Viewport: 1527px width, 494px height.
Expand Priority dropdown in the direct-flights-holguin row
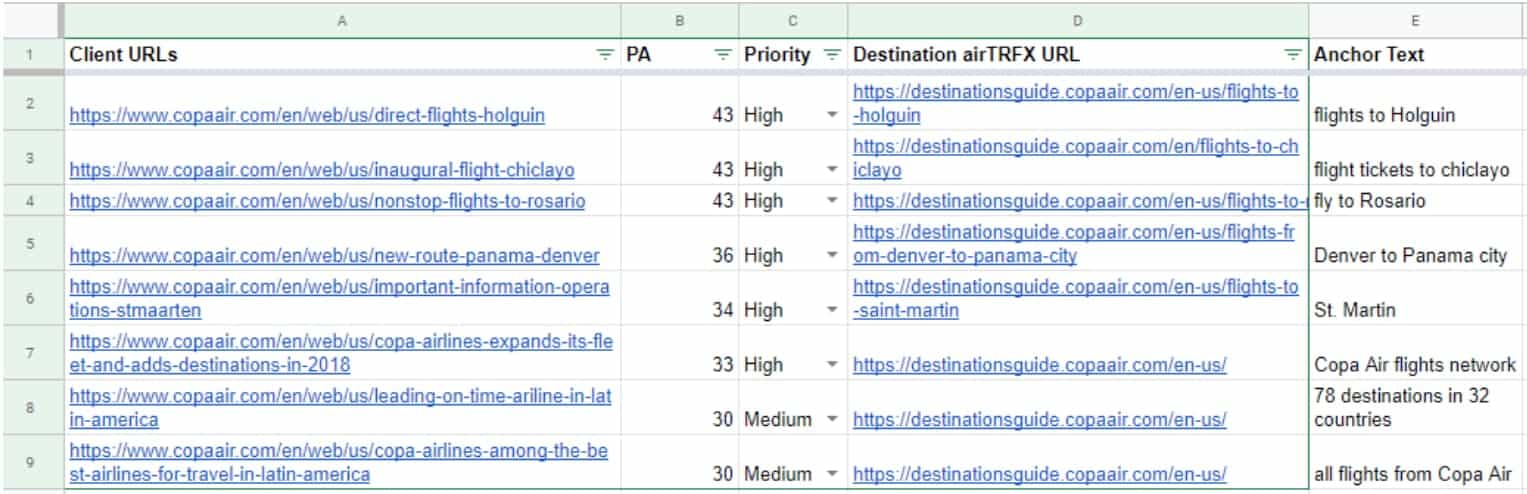[832, 116]
